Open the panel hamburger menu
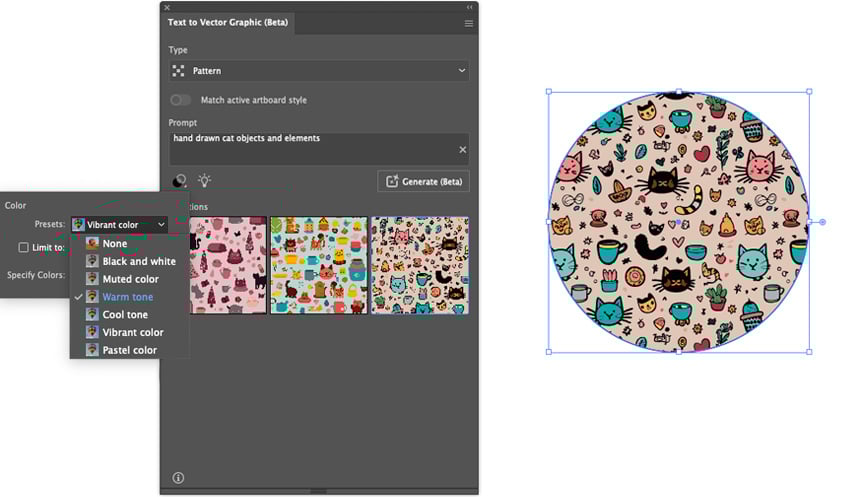 (x=469, y=23)
